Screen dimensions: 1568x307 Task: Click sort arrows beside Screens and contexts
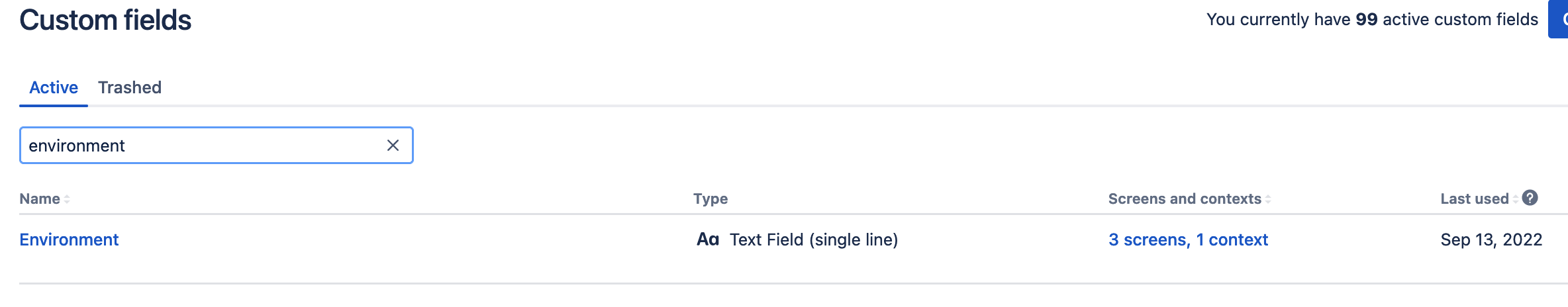(x=1268, y=199)
